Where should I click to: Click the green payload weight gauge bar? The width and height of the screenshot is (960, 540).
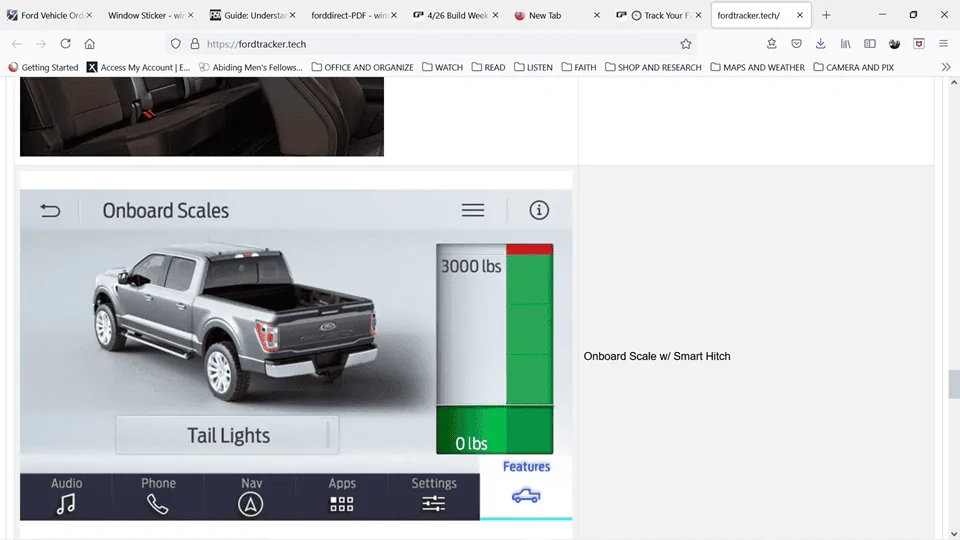(530, 329)
